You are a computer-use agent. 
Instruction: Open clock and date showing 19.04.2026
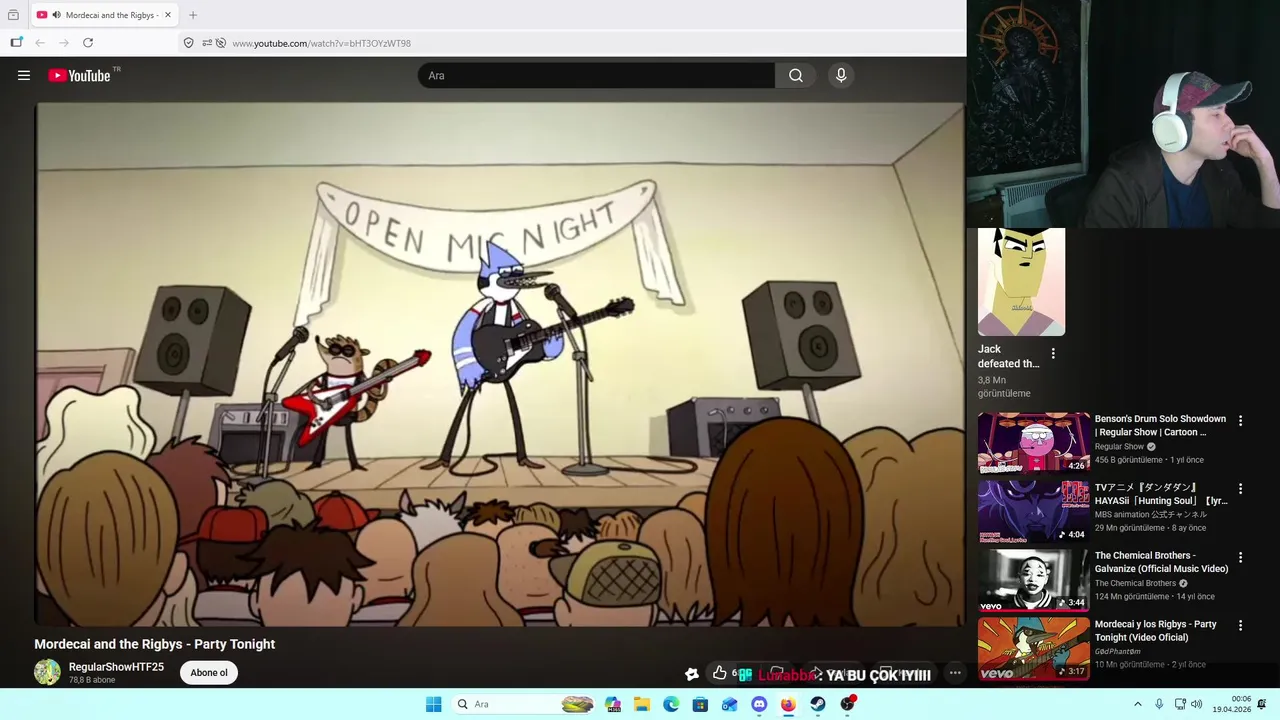pyautogui.click(x=1231, y=704)
